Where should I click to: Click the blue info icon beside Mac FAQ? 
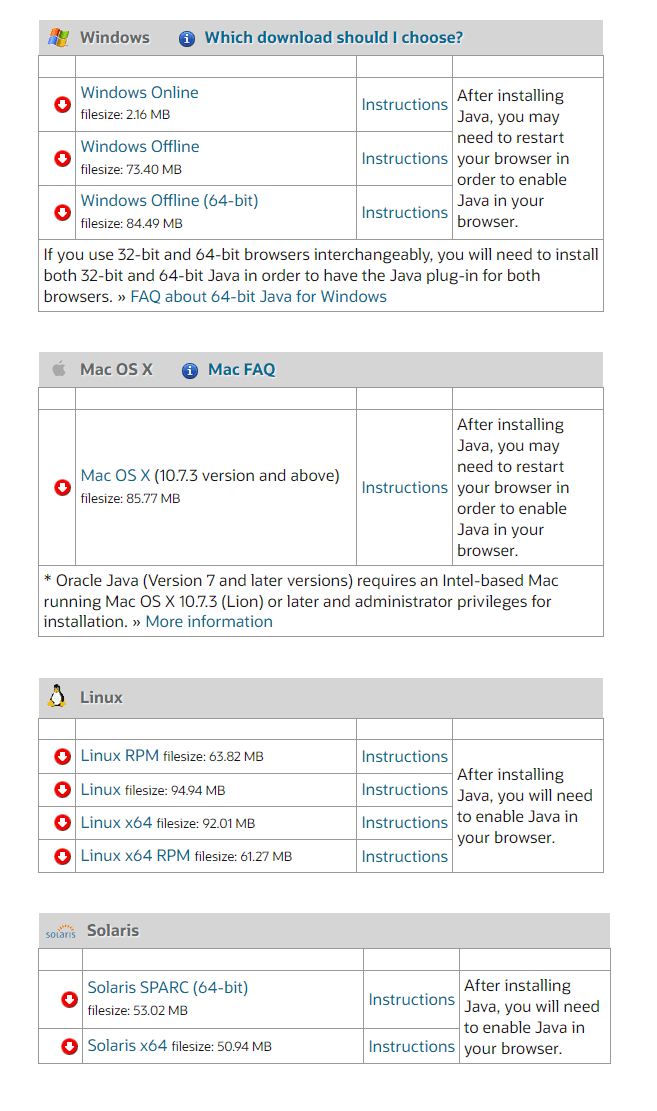point(190,370)
